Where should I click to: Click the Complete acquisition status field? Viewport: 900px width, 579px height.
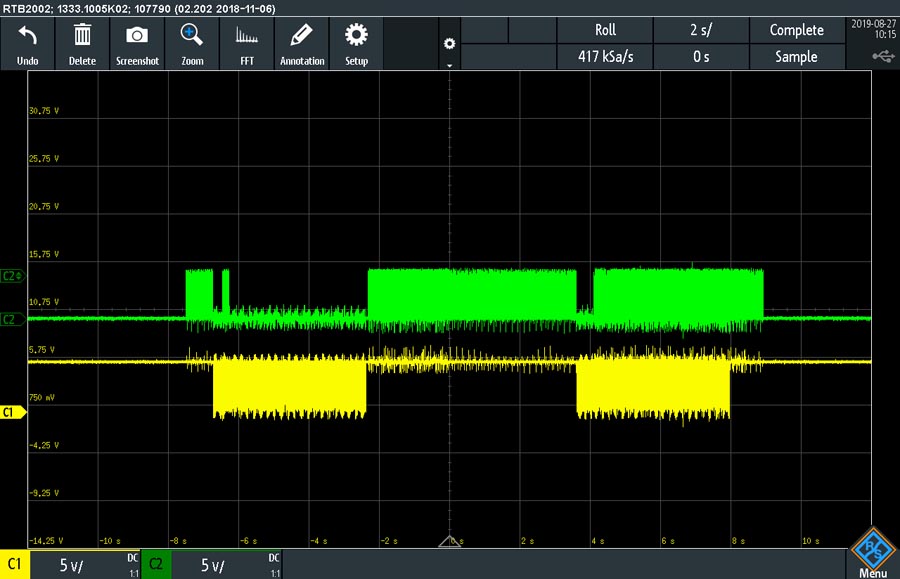(x=797, y=30)
